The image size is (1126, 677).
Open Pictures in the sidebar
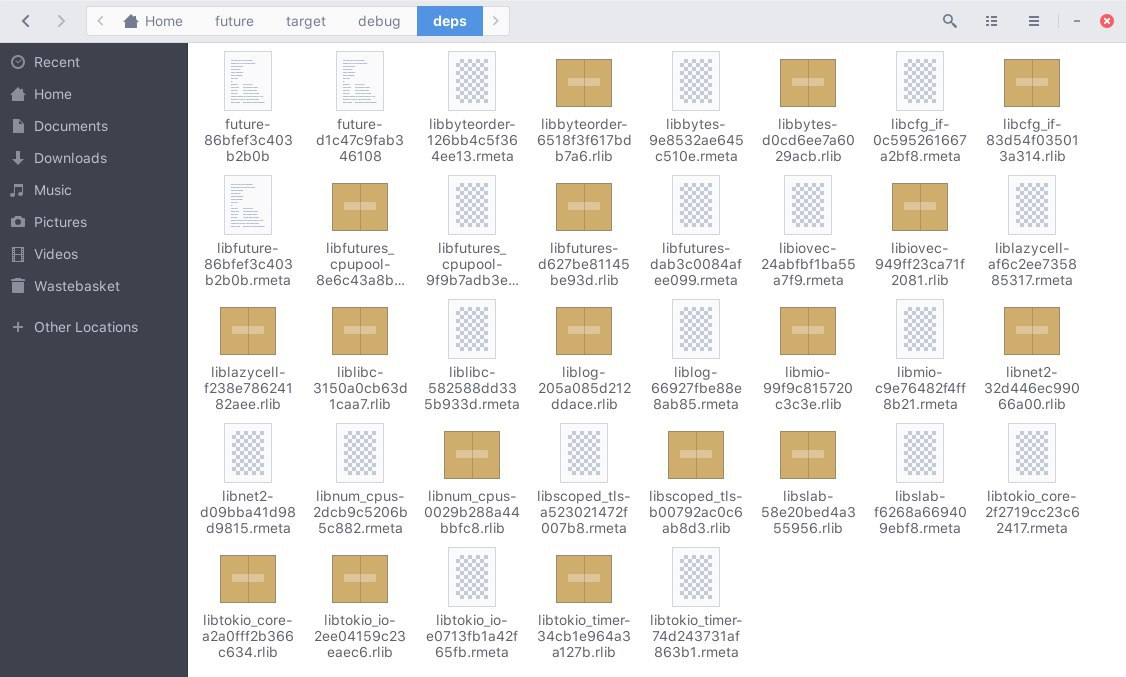(94, 222)
